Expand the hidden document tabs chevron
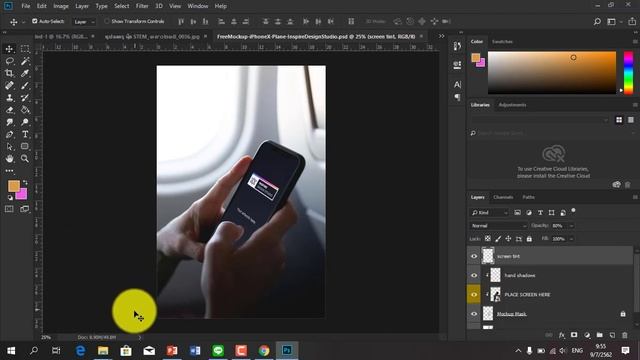 coord(441,36)
